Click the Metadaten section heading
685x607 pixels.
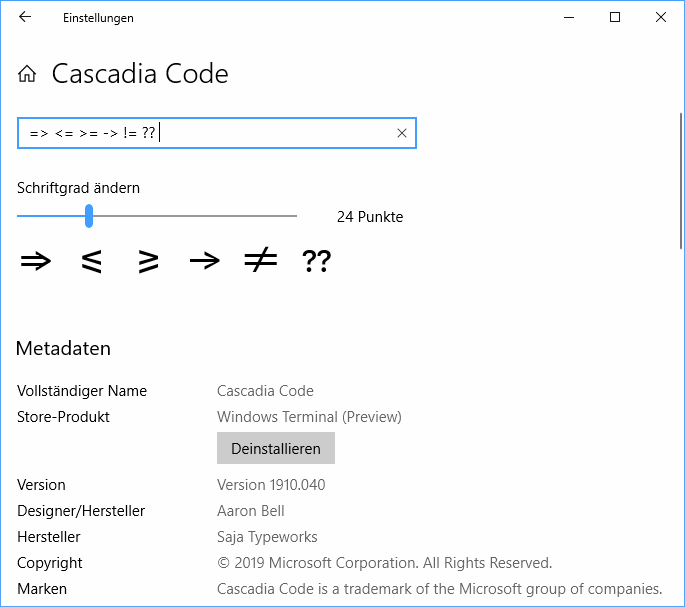(63, 349)
